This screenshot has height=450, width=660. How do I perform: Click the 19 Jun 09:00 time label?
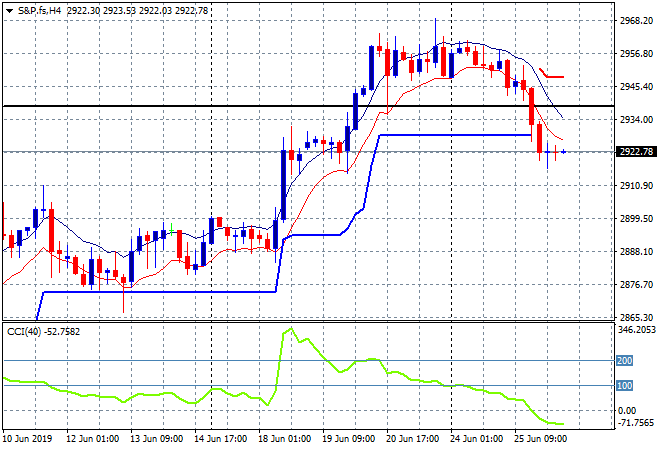(349, 439)
